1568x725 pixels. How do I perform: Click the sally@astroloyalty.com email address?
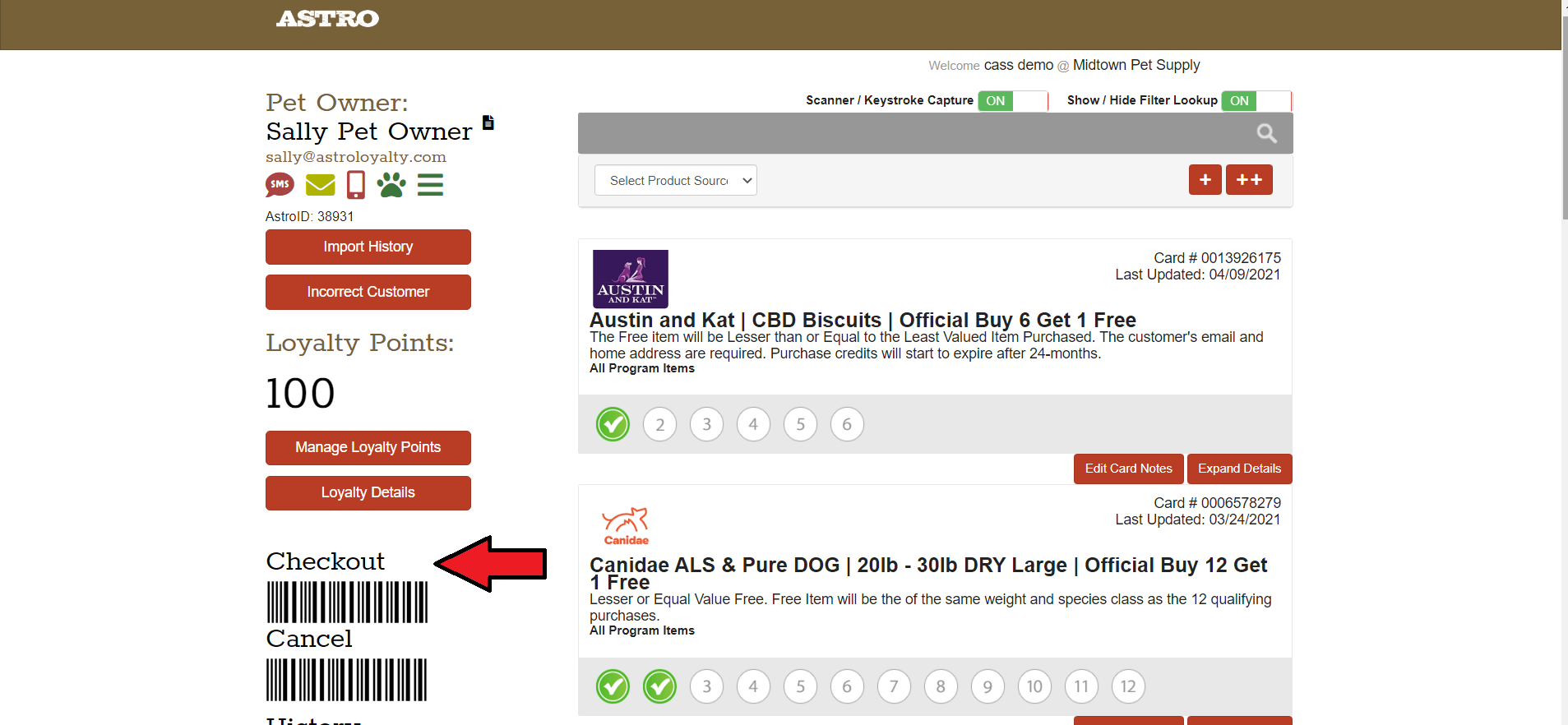(356, 157)
